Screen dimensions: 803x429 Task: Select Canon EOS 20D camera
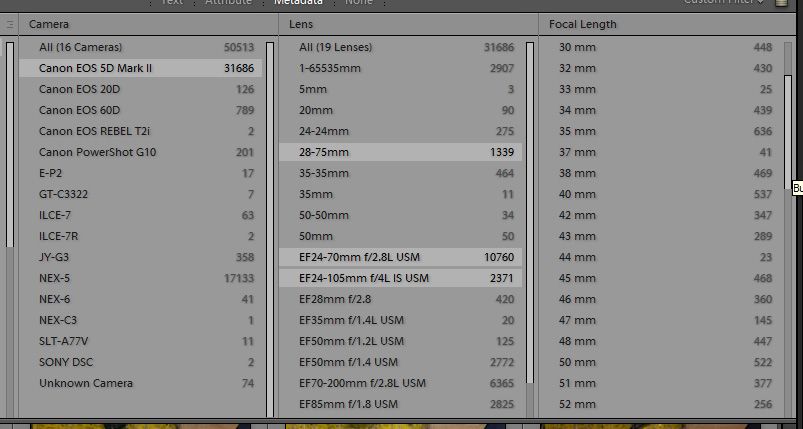pos(140,89)
